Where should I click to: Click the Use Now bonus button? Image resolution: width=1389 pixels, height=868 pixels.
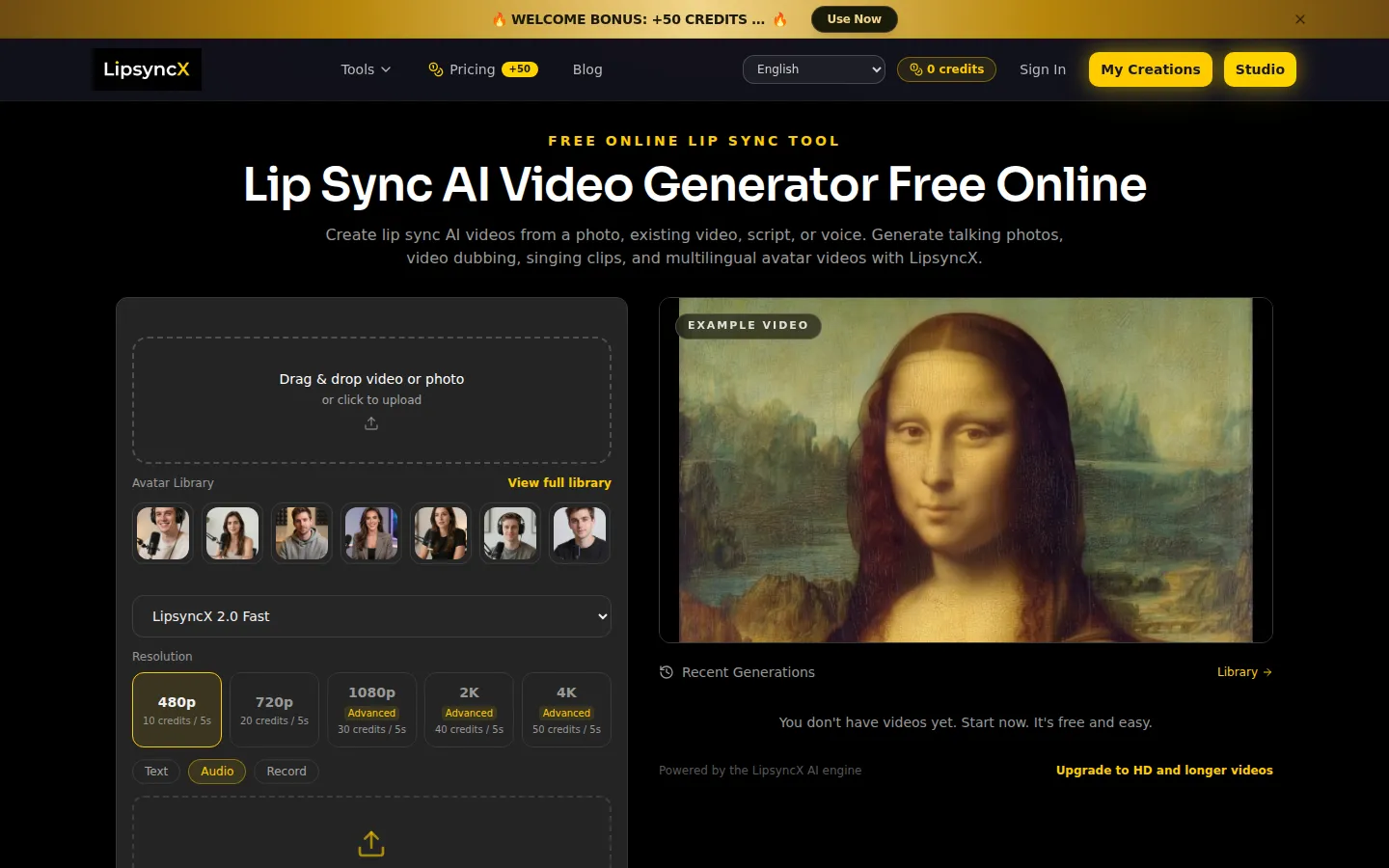click(x=854, y=19)
